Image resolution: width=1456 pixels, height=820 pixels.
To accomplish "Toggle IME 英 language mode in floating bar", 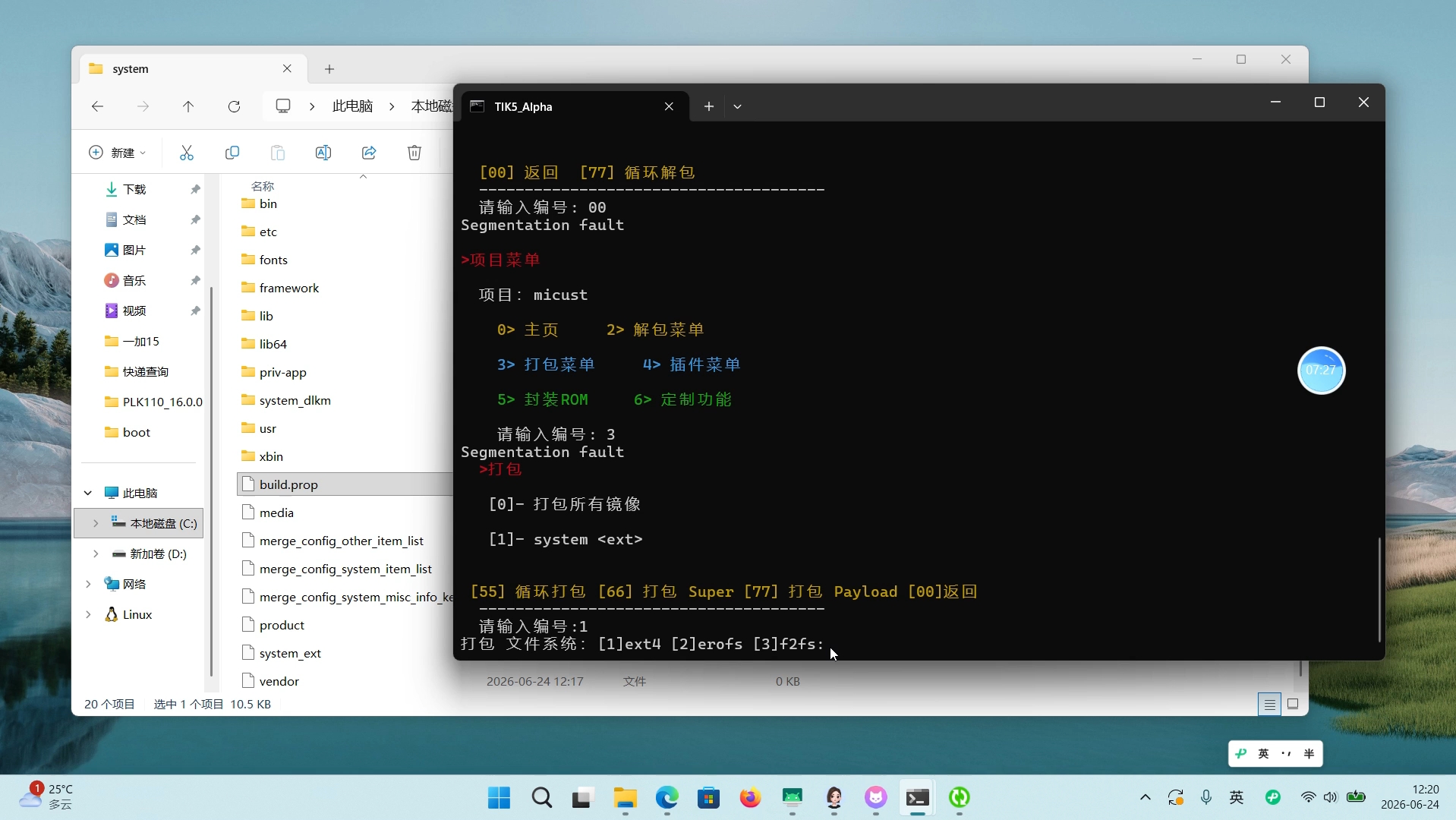I will click(x=1263, y=754).
